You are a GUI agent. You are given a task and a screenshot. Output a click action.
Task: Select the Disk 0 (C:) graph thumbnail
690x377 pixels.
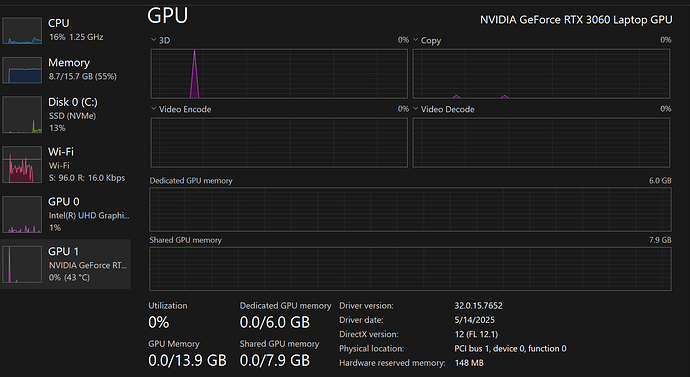tap(22, 115)
